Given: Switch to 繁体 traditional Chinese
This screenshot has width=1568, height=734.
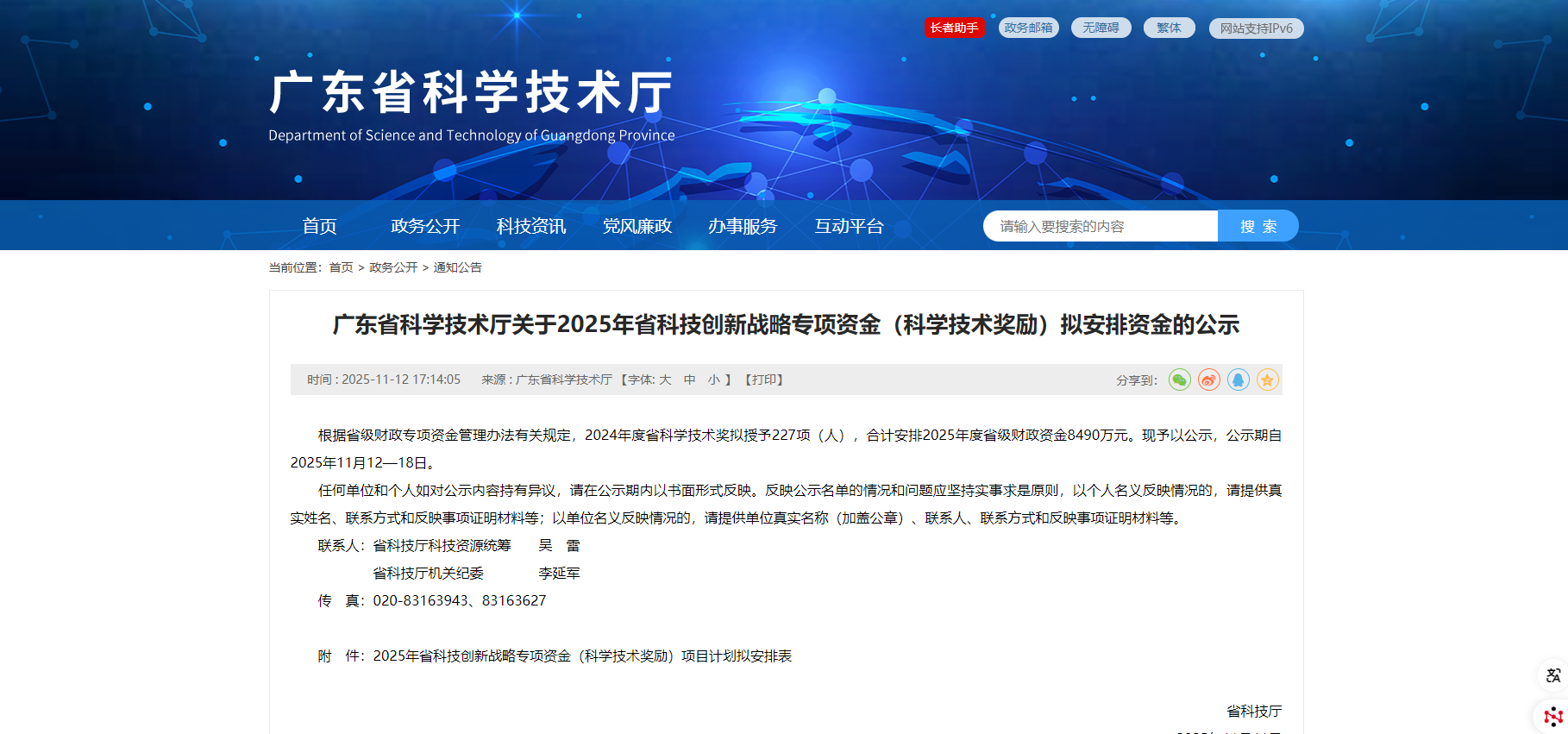Looking at the screenshot, I should (1169, 28).
